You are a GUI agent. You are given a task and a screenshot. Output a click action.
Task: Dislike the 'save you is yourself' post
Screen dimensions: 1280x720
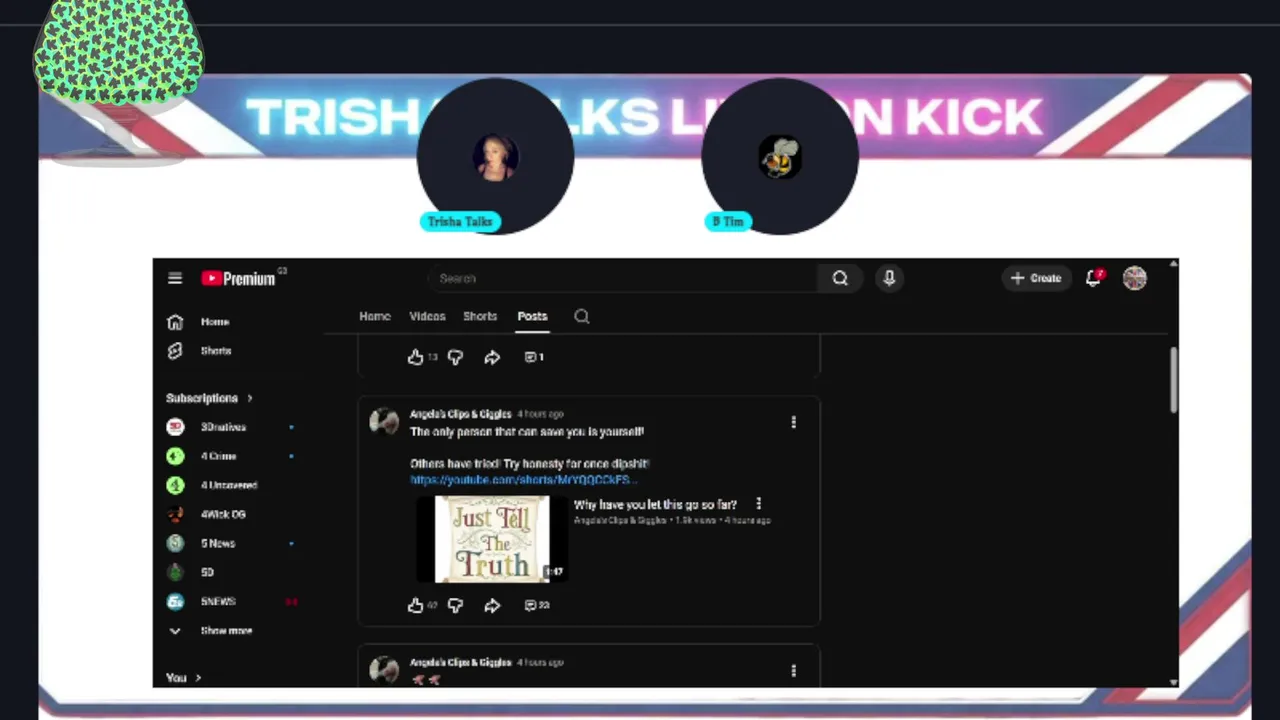tap(455, 605)
